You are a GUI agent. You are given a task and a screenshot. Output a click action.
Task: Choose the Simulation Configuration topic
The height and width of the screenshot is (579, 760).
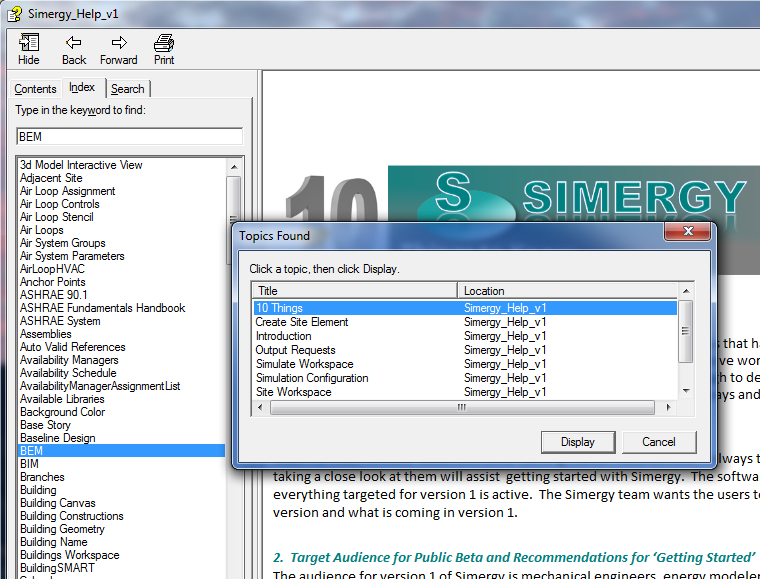click(312, 378)
